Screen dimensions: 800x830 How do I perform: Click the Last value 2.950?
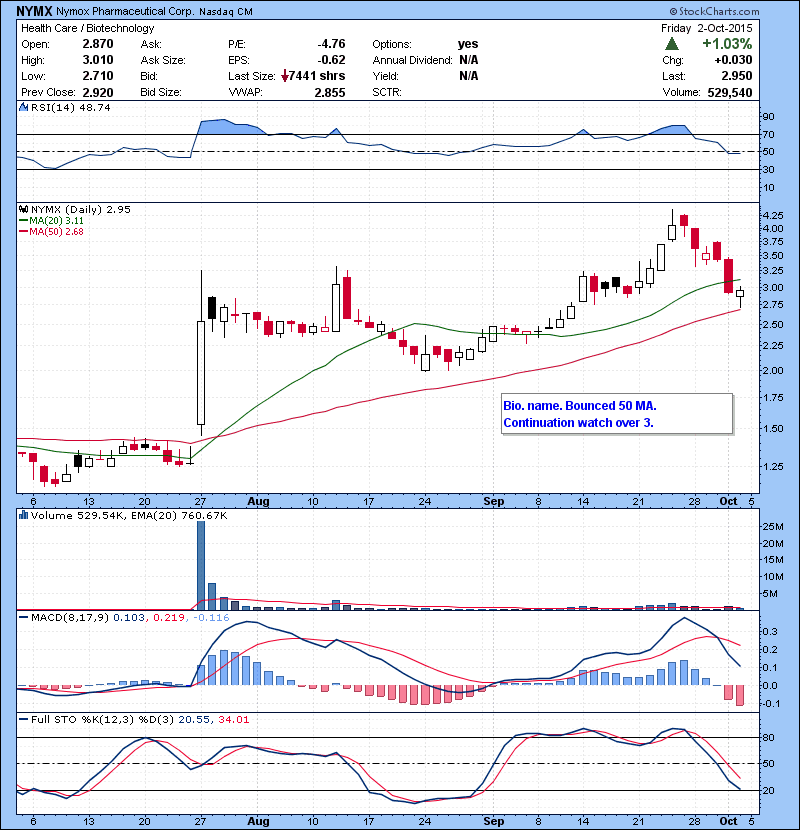[737, 76]
